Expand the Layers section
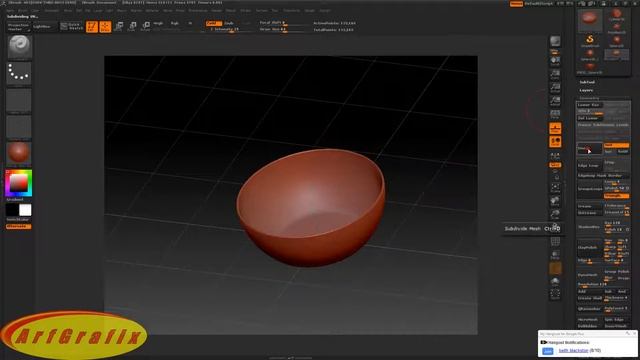The width and height of the screenshot is (640, 360). pos(586,90)
